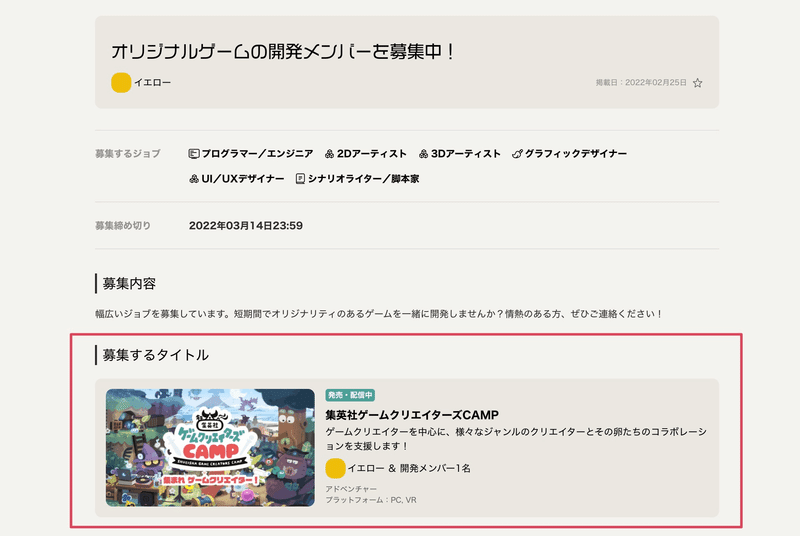The image size is (800, 536).
Task: Click the グラフィックデザイナー job icon
Action: point(517,154)
